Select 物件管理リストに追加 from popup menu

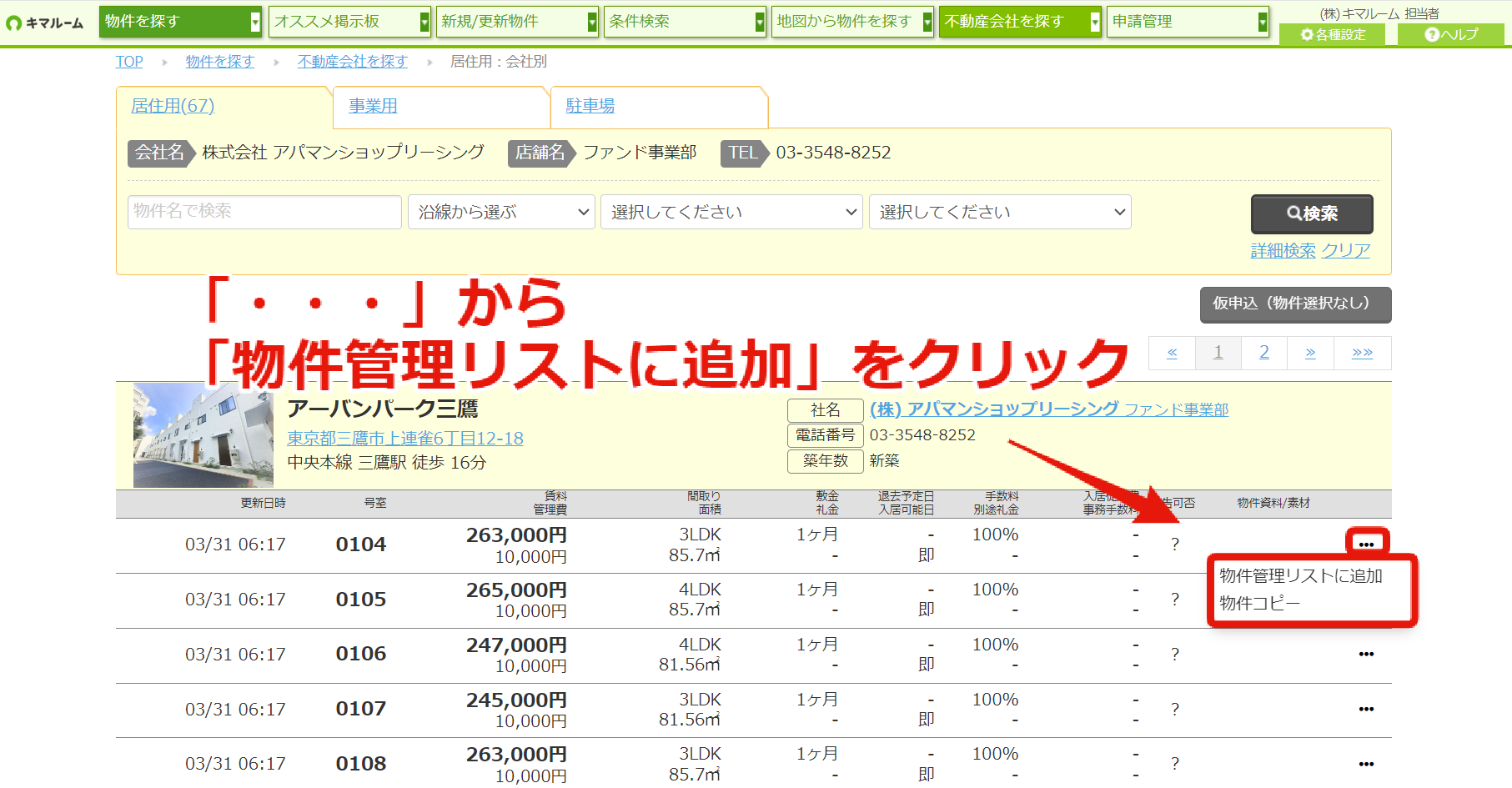point(1301,575)
